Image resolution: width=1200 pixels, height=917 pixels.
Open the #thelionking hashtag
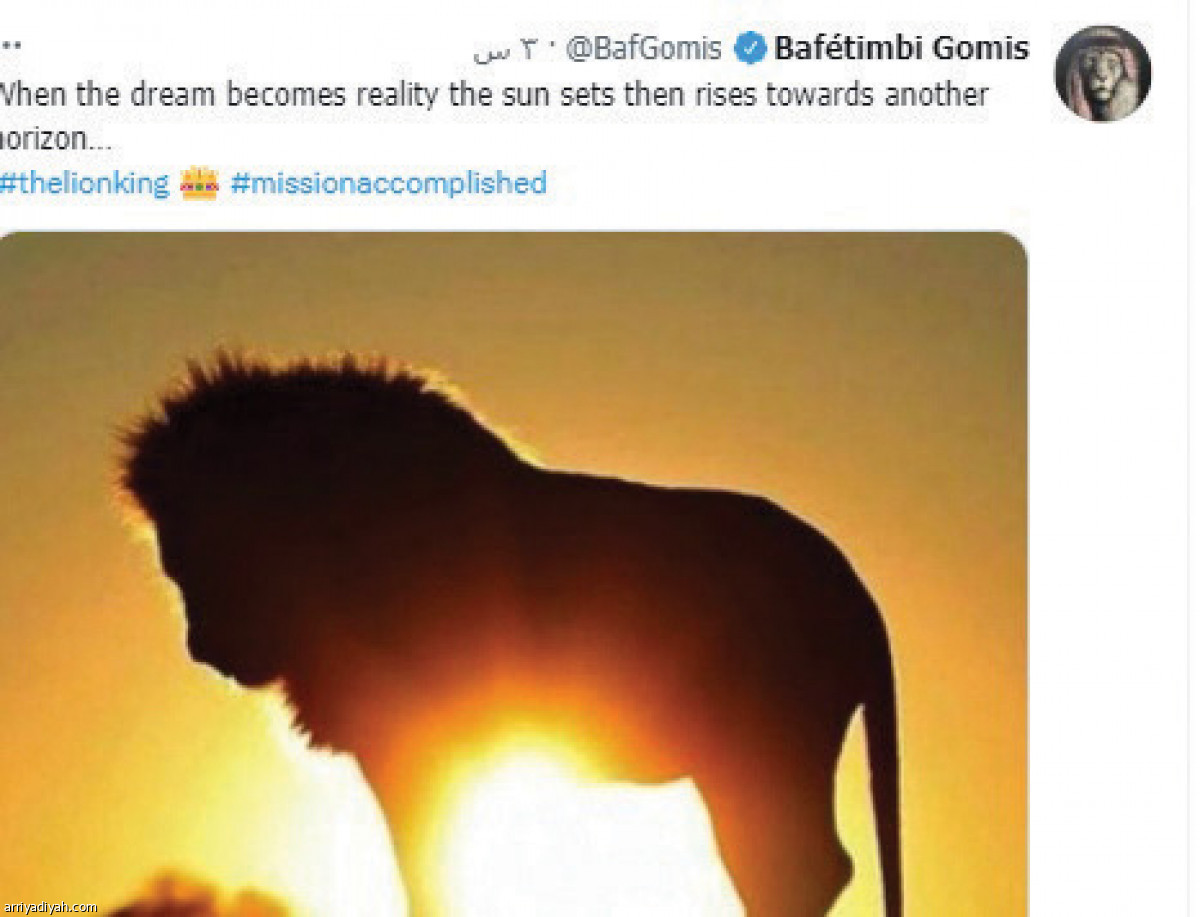pos(85,184)
